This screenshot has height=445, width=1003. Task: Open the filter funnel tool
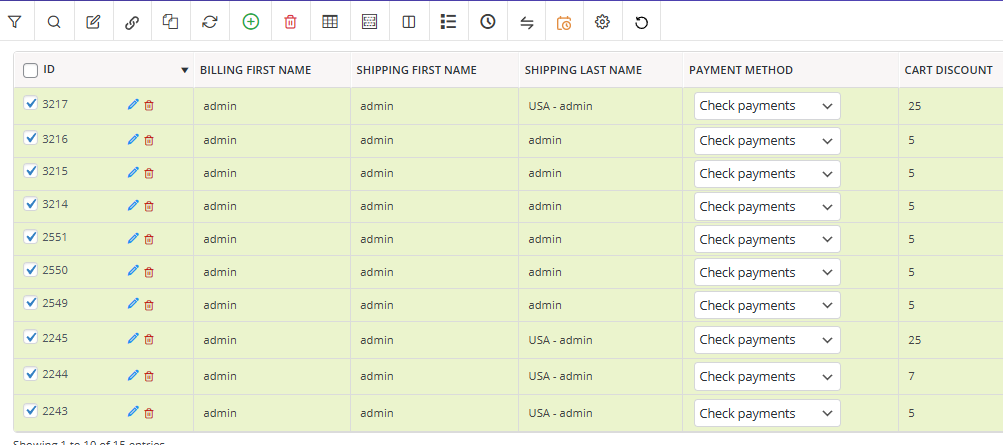pyautogui.click(x=15, y=22)
